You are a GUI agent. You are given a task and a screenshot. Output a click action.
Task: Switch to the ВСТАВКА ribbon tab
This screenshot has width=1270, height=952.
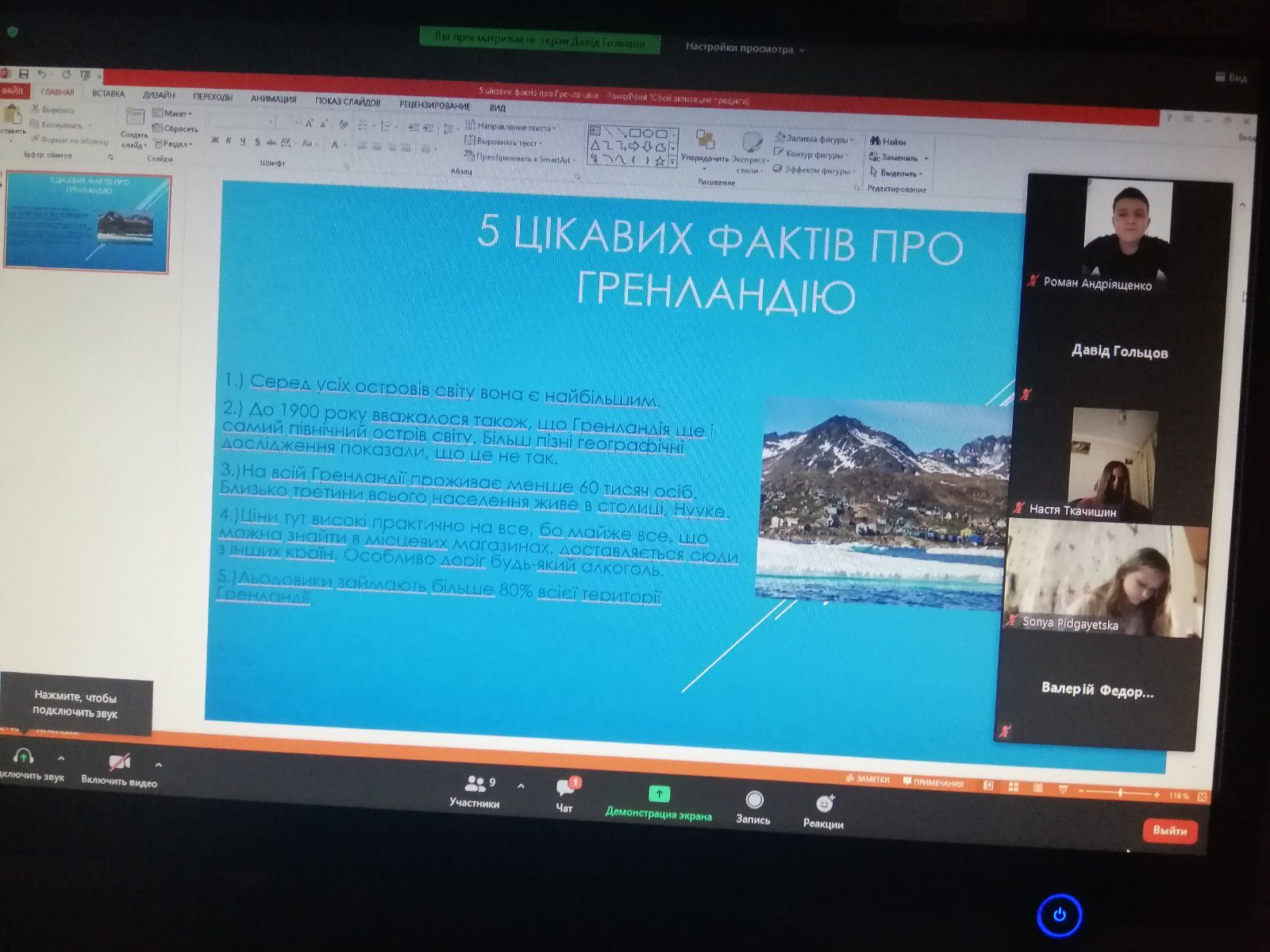click(108, 94)
